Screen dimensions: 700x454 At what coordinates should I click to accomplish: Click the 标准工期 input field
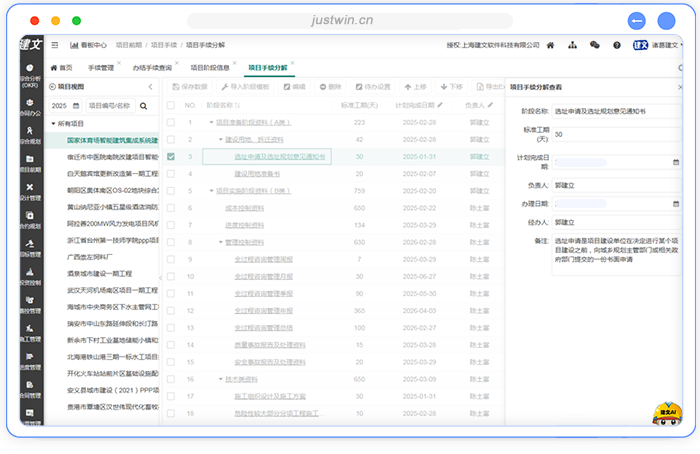pos(615,134)
